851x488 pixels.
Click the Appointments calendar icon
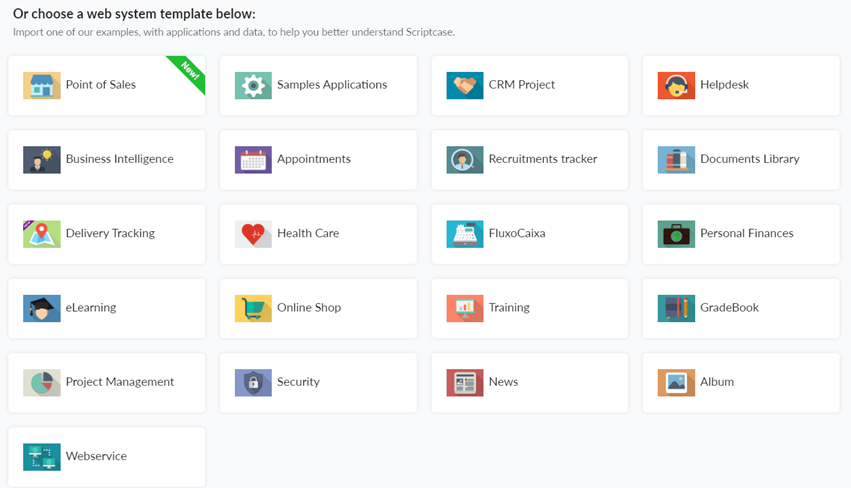point(253,160)
